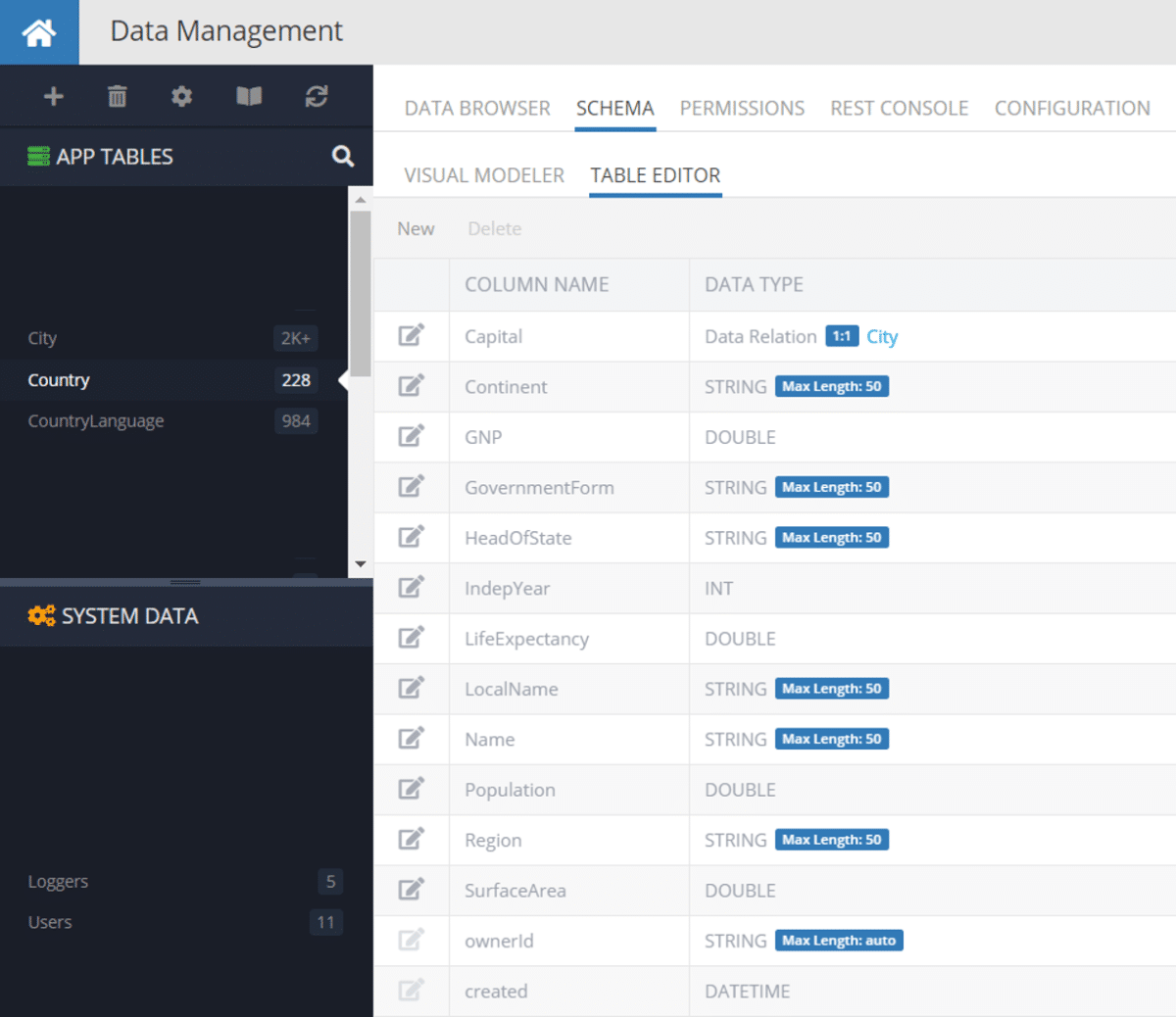The width and height of the screenshot is (1176, 1017).
Task: Open the REST CONSOLE tab
Action: coord(899,108)
